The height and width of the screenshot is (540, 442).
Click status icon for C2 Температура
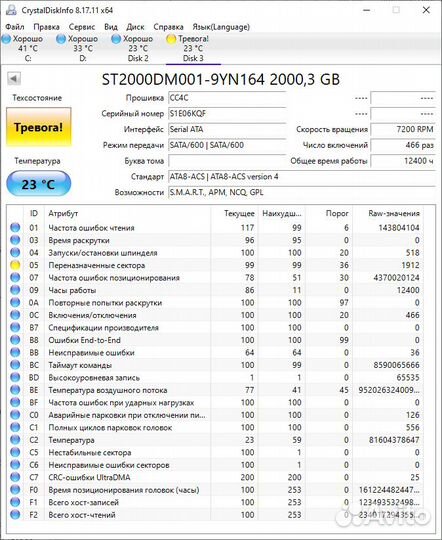click(15, 440)
